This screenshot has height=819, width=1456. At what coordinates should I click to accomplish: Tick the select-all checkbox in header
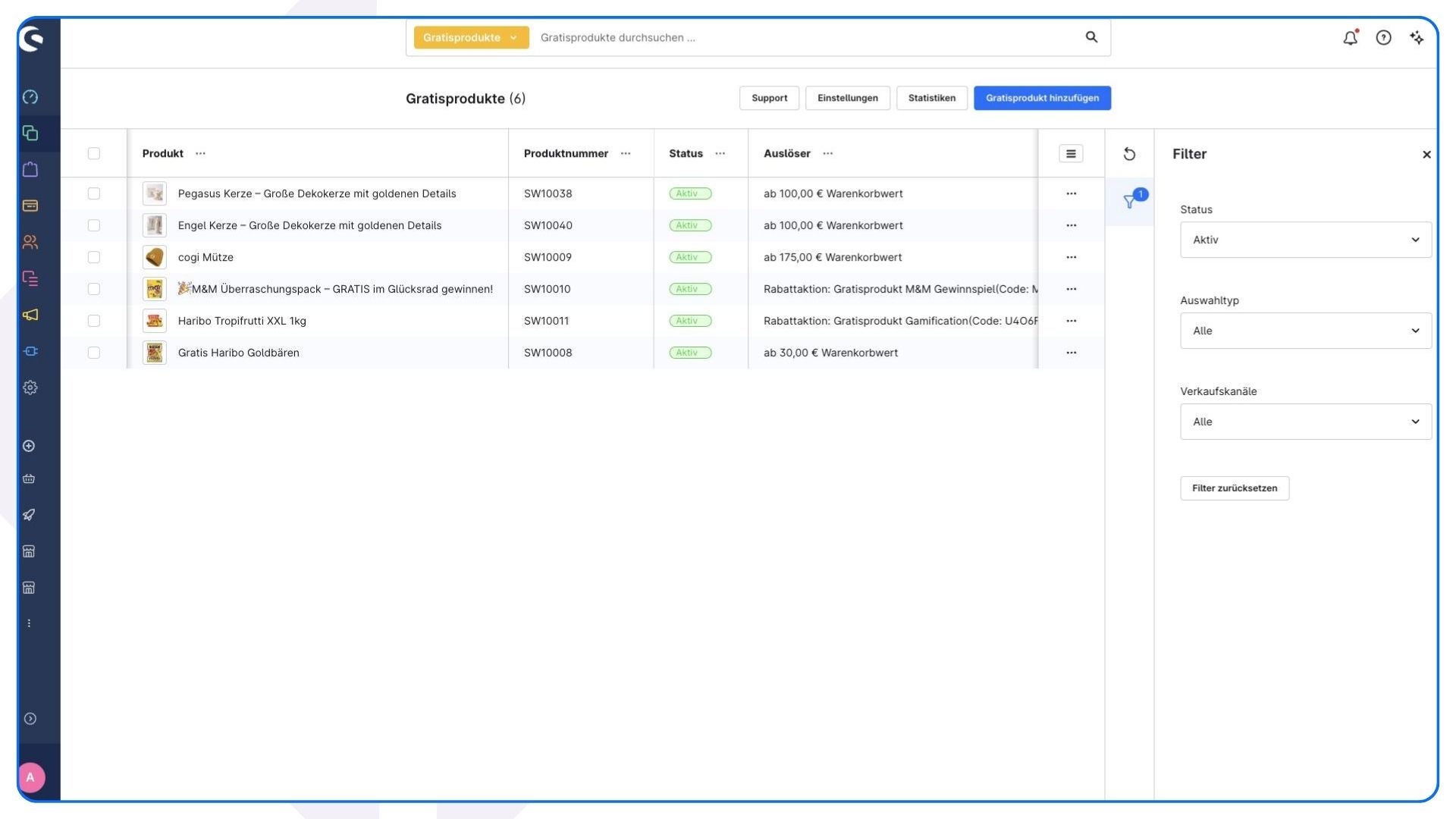(x=94, y=153)
